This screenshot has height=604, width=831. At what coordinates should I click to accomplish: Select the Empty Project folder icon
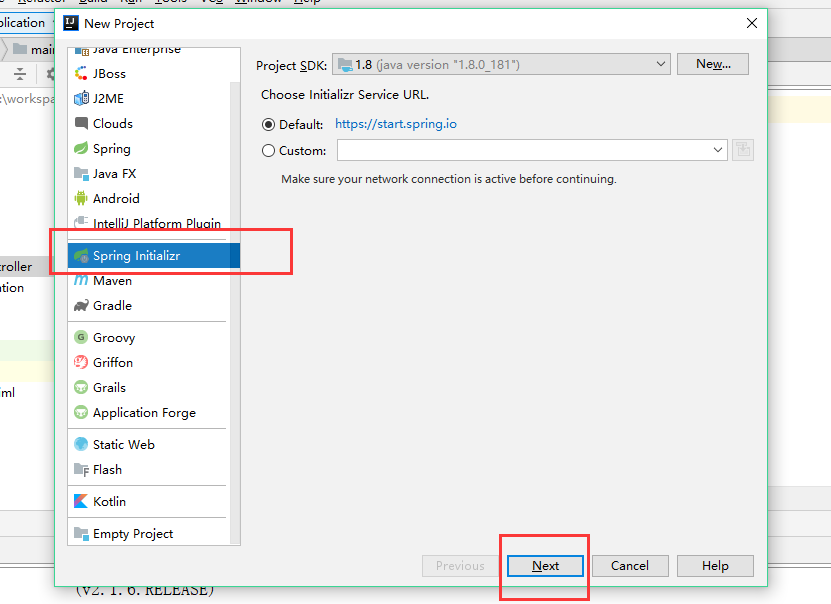[81, 533]
